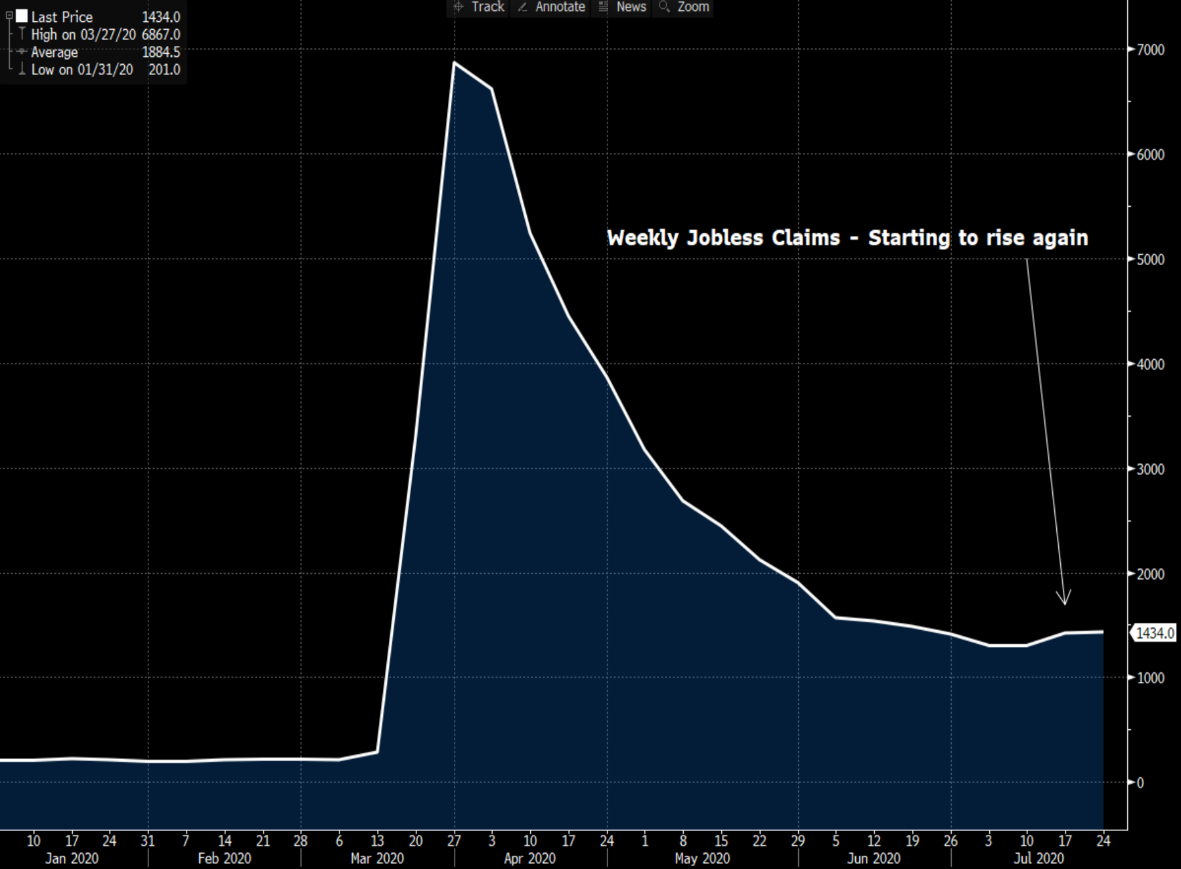This screenshot has height=869, width=1181.
Task: Click the 7000 y-axis value label
Action: click(x=1145, y=50)
